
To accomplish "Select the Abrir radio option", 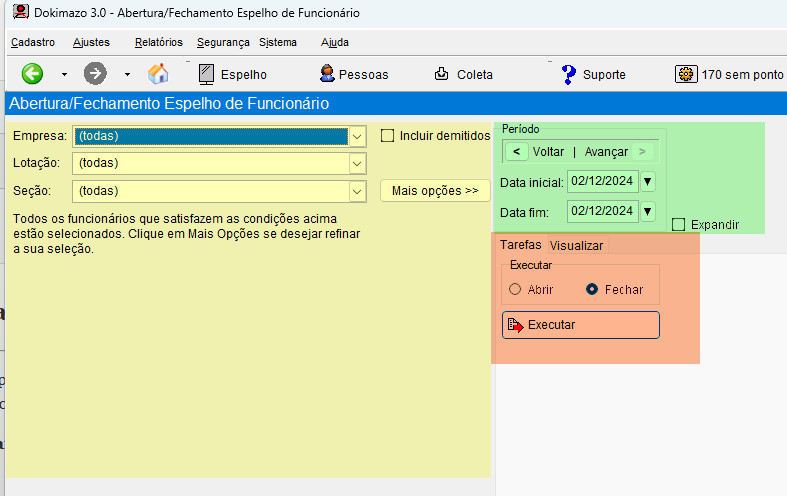I will coord(516,290).
